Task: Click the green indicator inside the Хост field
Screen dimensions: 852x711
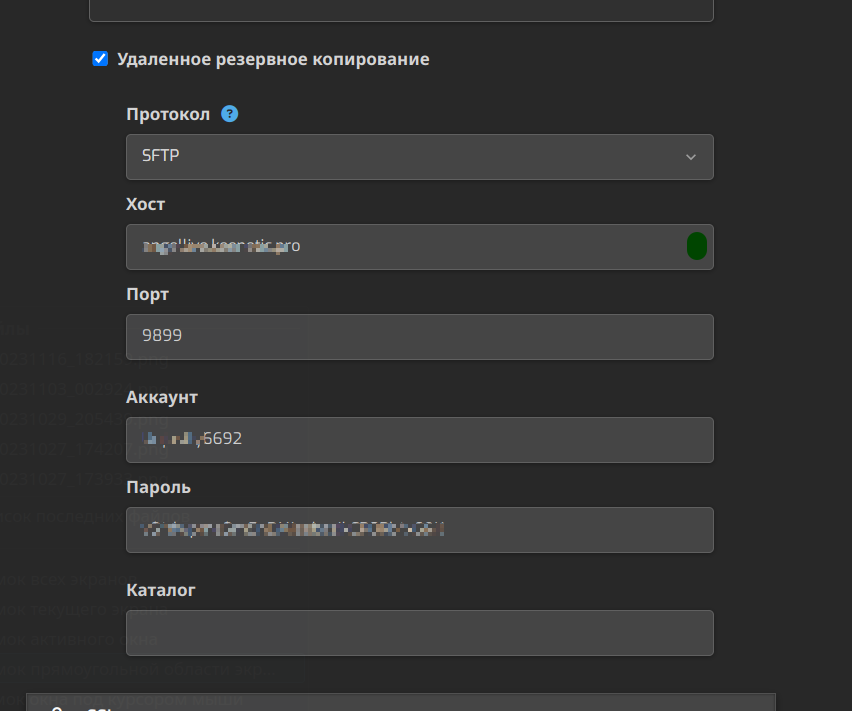Action: (x=697, y=246)
